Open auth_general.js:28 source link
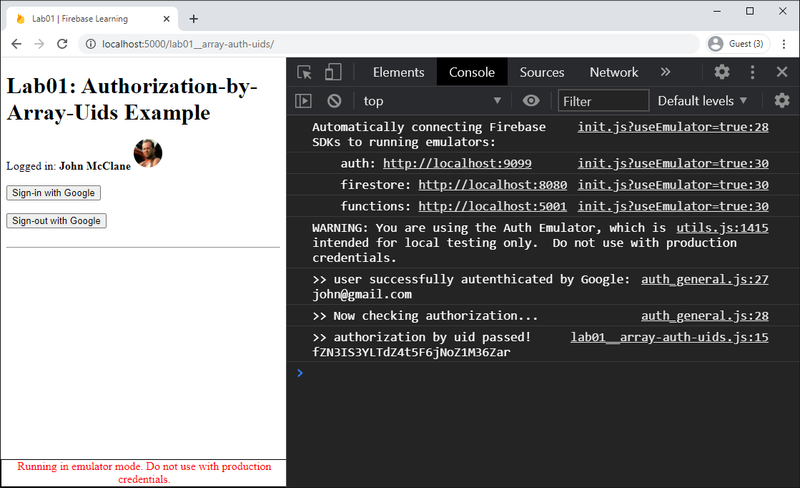The width and height of the screenshot is (800, 488). 705,316
